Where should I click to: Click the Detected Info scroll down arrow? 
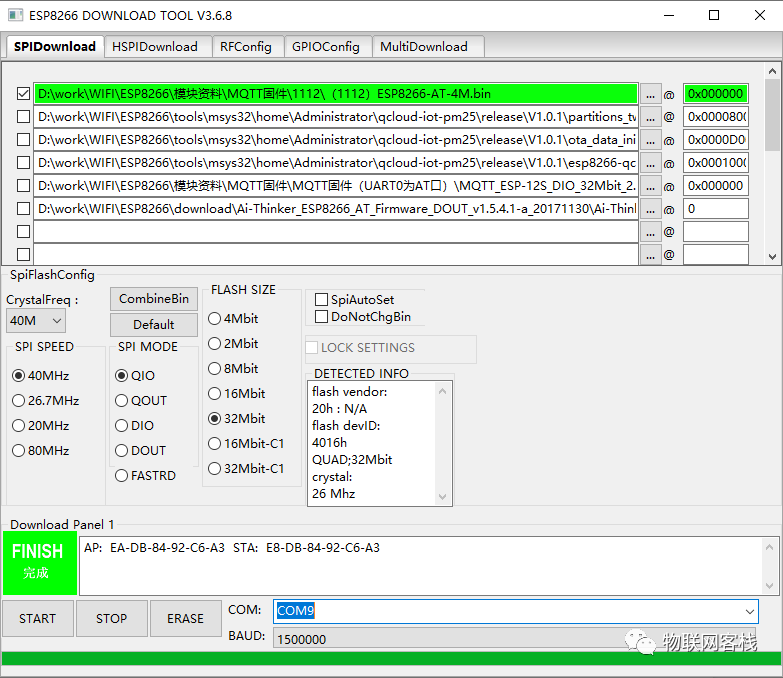442,497
